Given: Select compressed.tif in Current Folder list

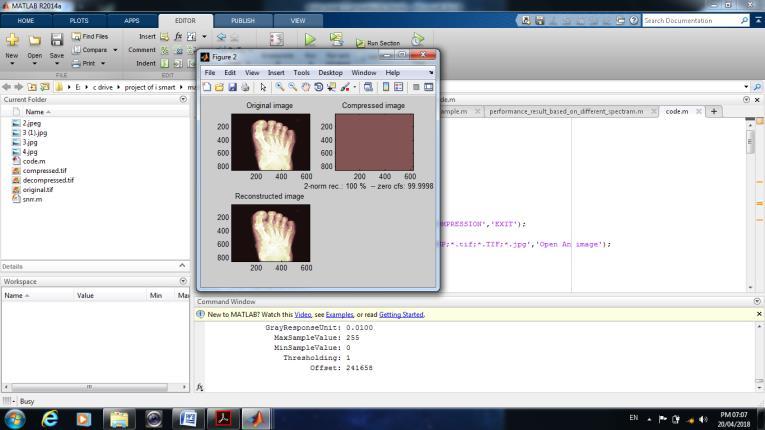Looking at the screenshot, I should 44,170.
